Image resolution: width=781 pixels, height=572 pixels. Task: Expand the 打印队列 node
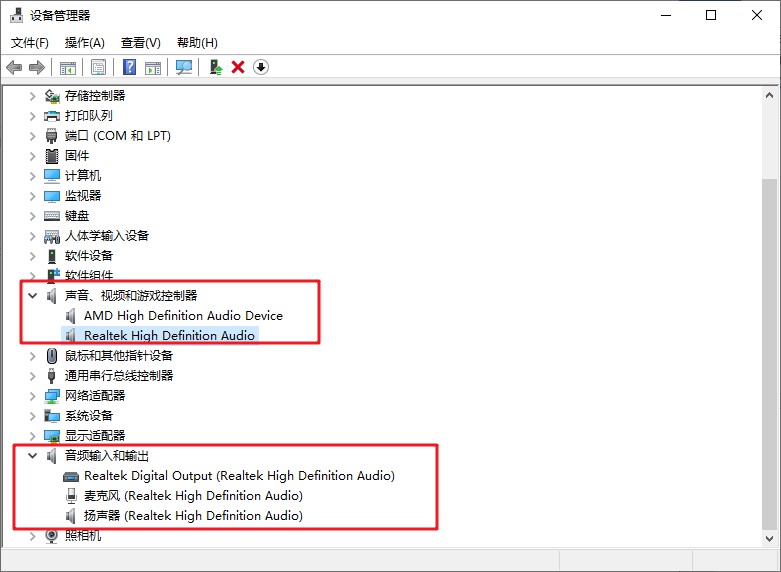click(x=32, y=116)
